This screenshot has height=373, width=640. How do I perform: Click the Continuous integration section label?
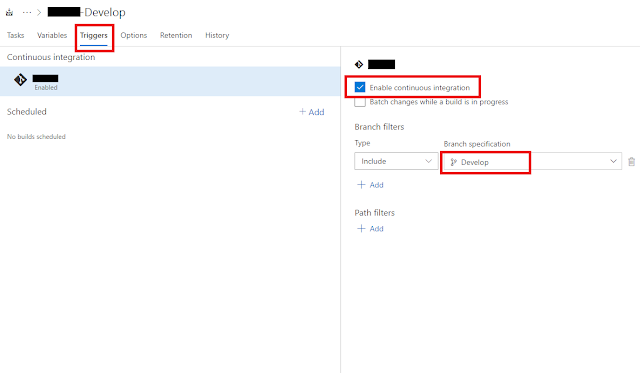[x=51, y=57]
